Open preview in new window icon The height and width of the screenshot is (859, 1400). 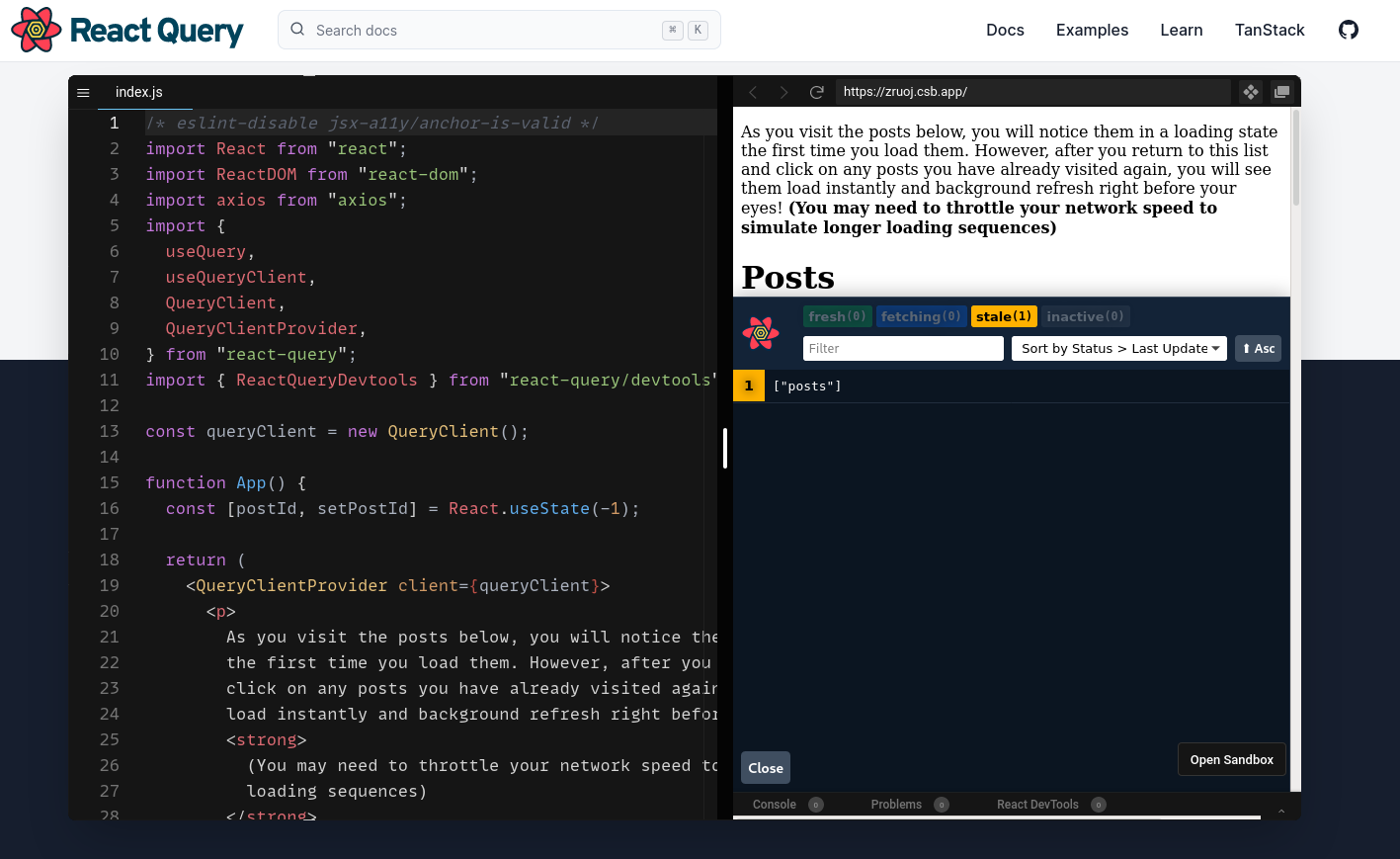point(1281,92)
